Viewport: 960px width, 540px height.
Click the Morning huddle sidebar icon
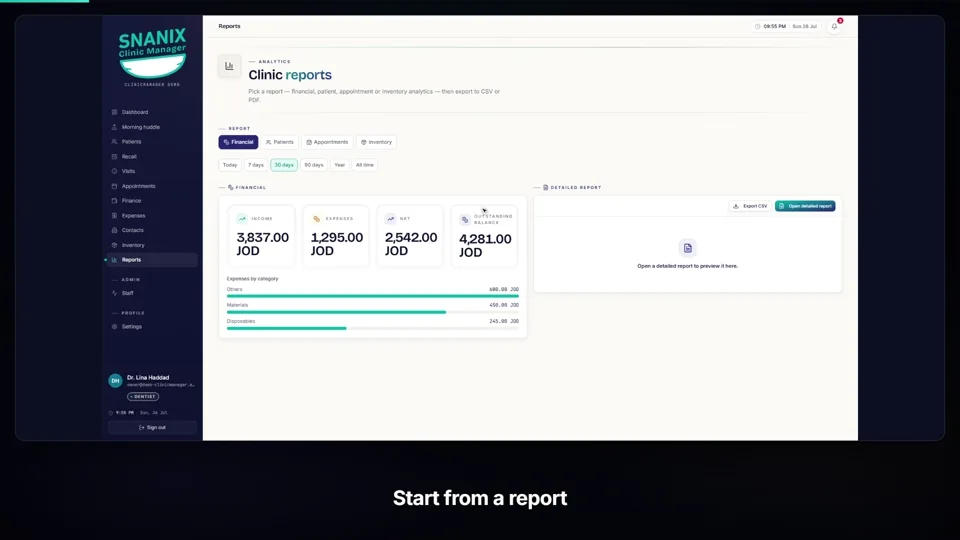click(x=114, y=127)
